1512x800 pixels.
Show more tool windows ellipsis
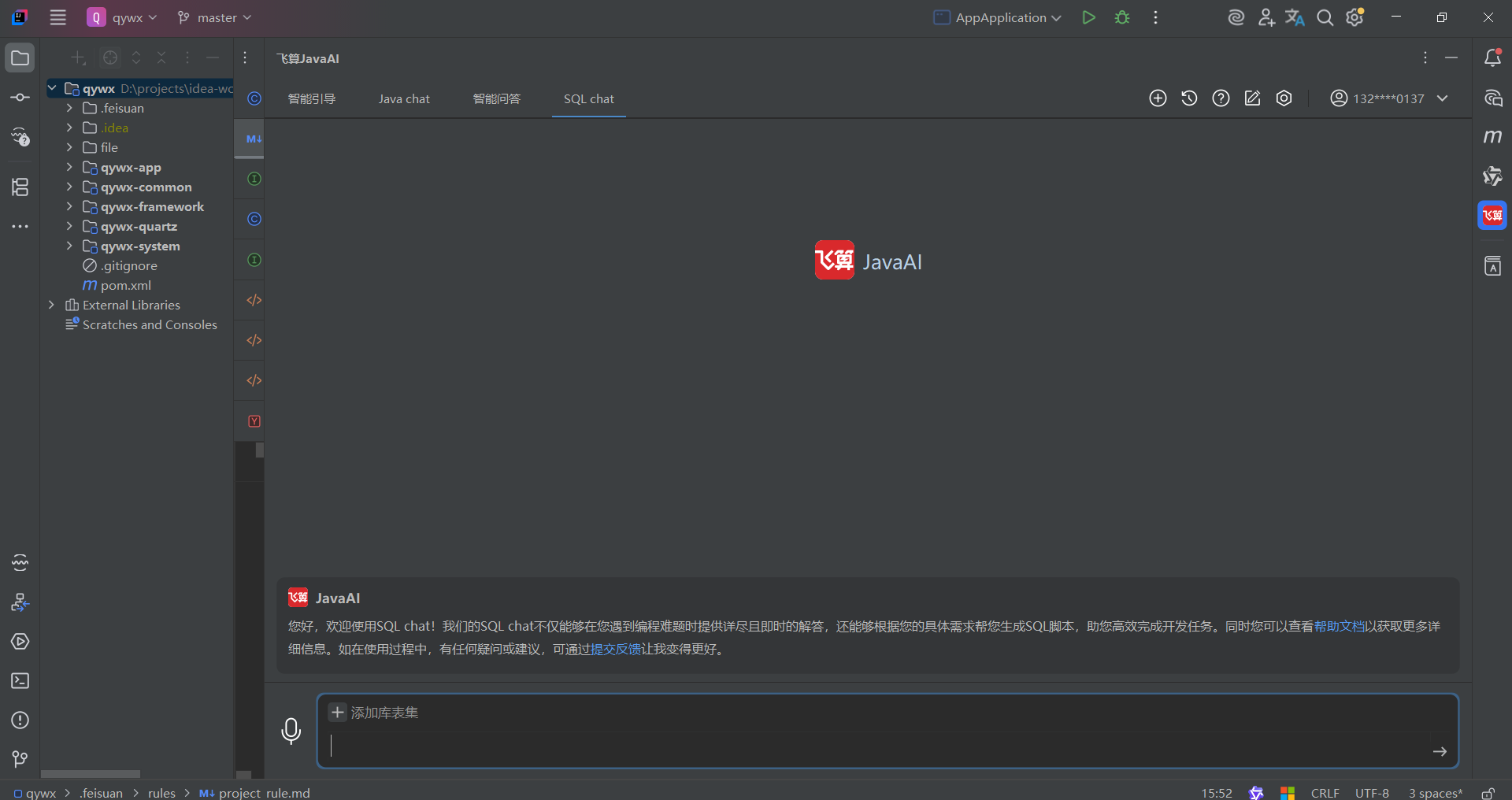click(20, 227)
